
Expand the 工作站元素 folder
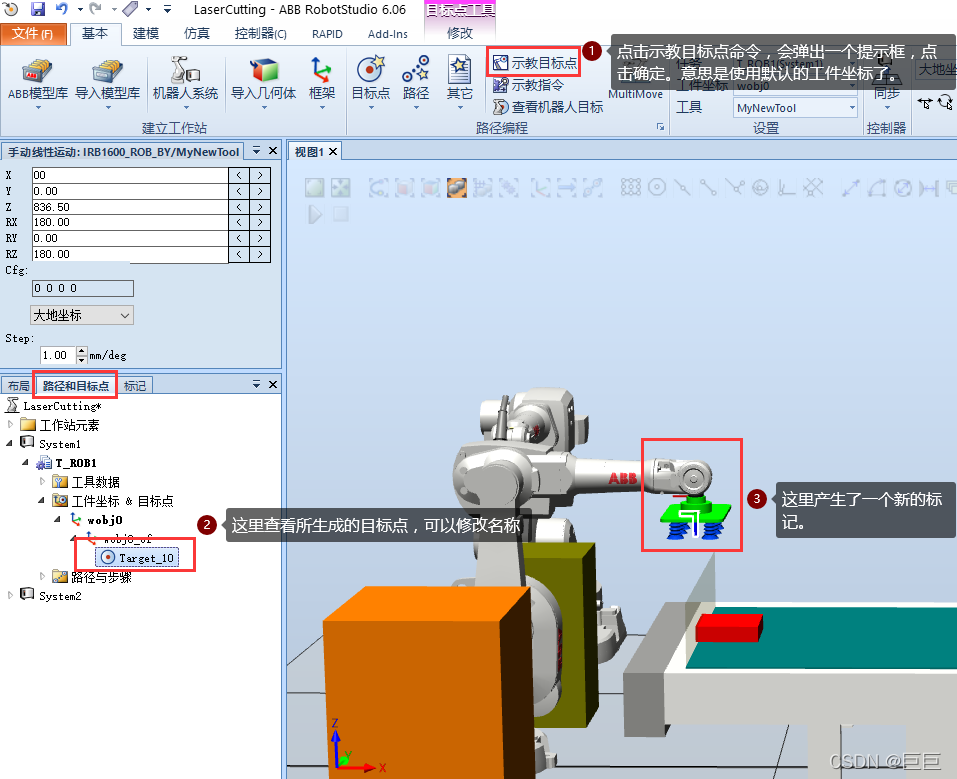click(10, 424)
